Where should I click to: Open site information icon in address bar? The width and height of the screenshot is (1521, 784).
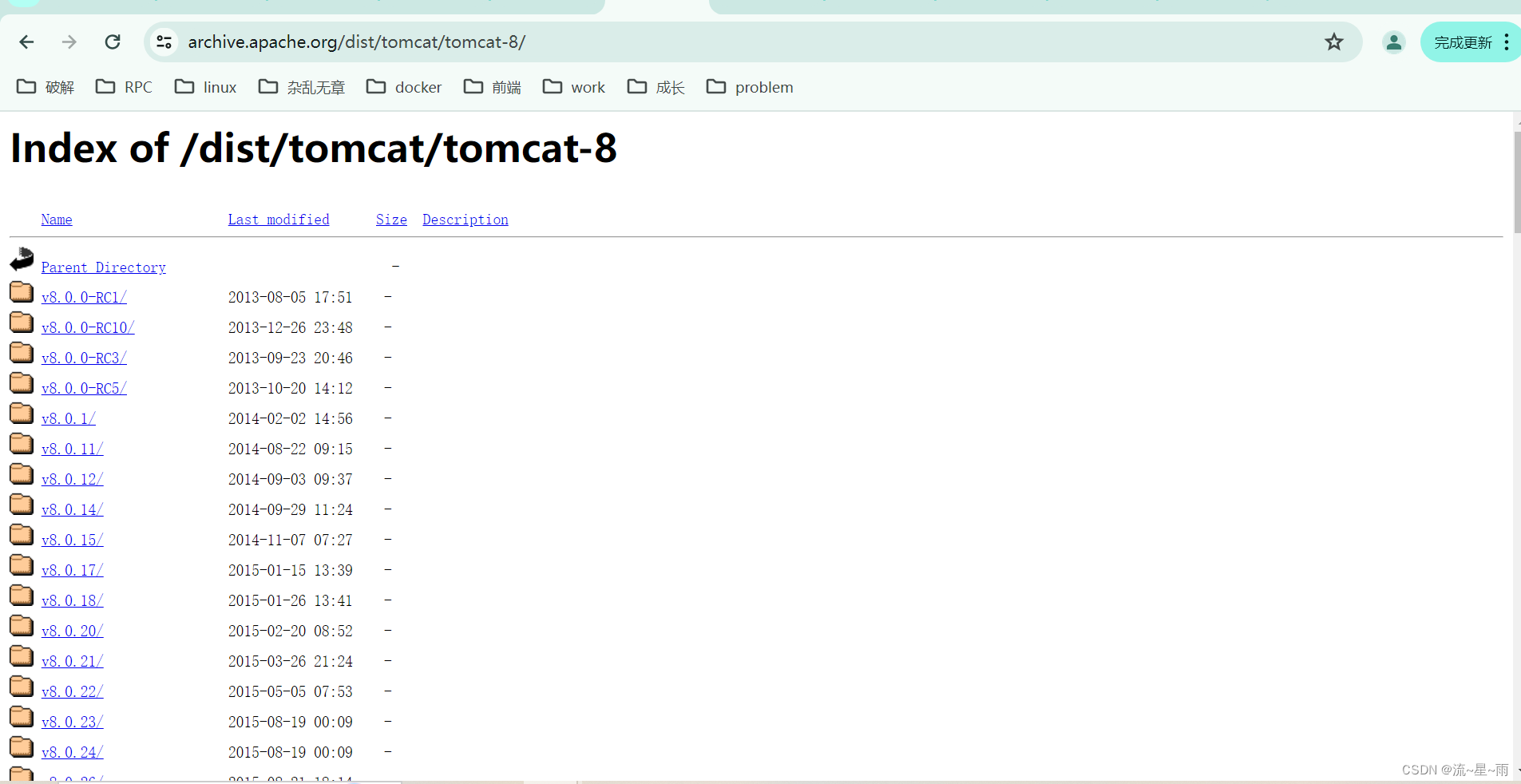pos(164,42)
